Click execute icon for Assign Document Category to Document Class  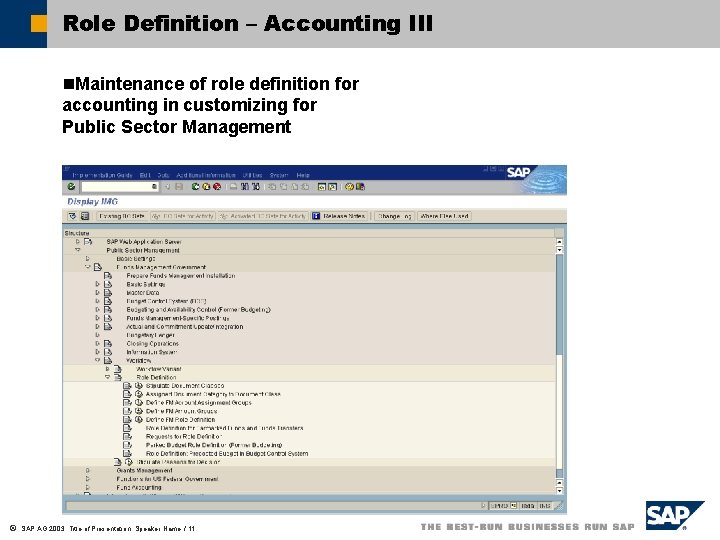click(139, 394)
